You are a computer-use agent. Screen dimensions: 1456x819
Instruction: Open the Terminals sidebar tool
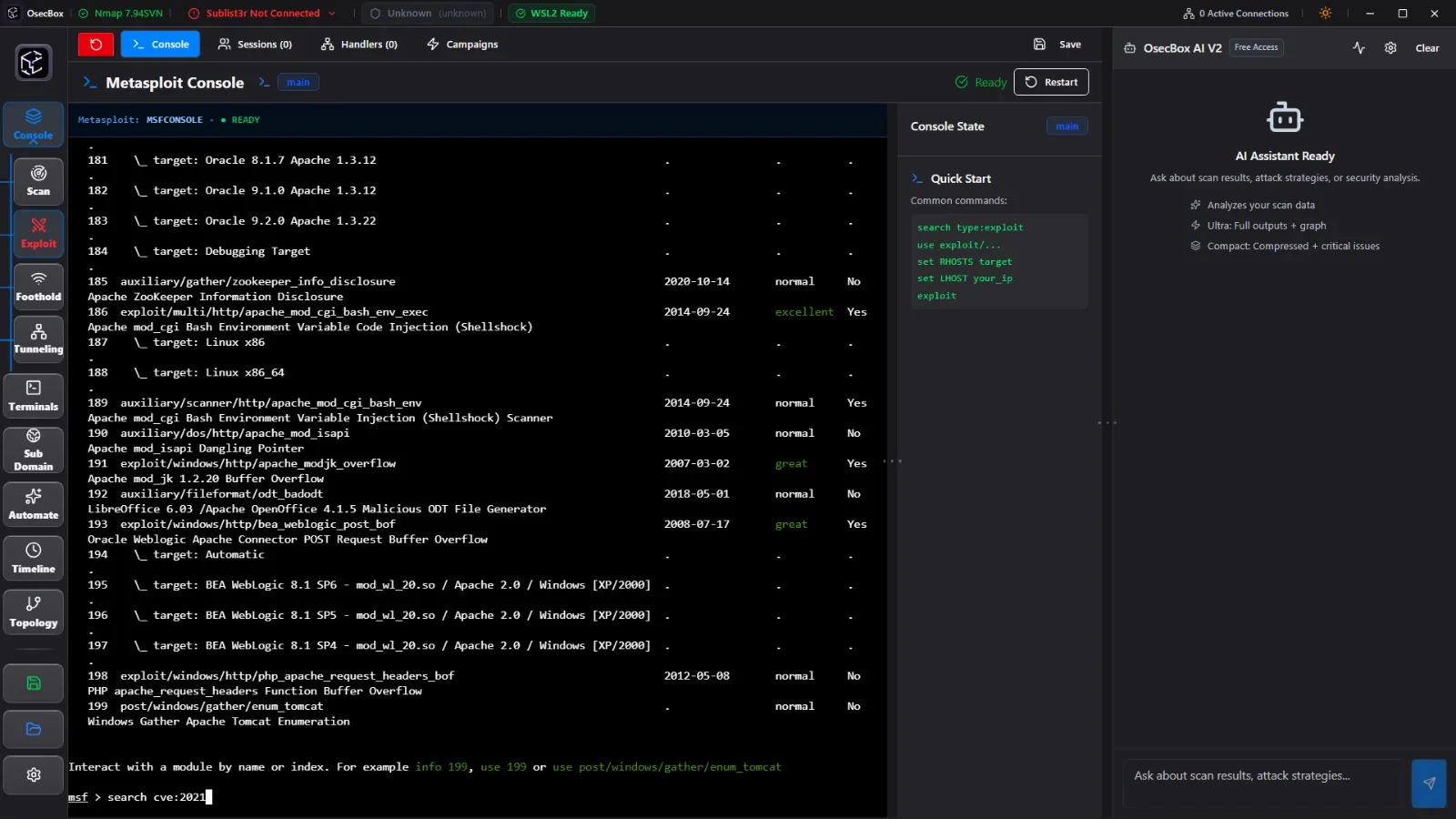[34, 397]
